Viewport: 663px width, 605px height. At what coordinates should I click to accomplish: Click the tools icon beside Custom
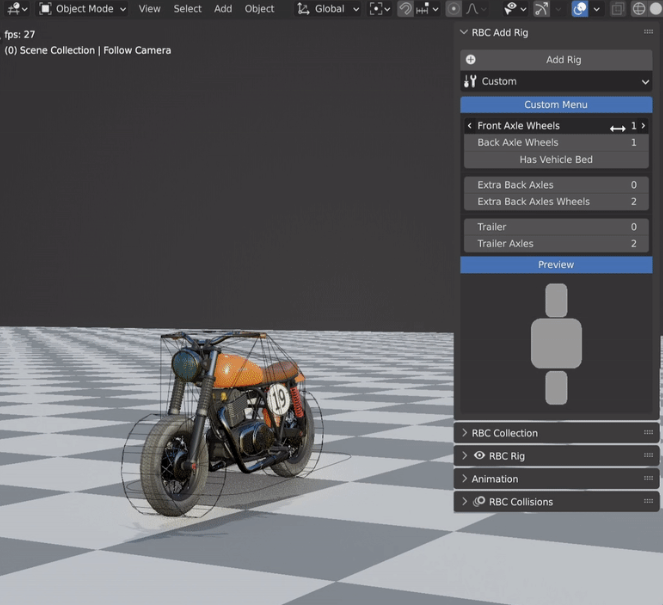tap(470, 81)
